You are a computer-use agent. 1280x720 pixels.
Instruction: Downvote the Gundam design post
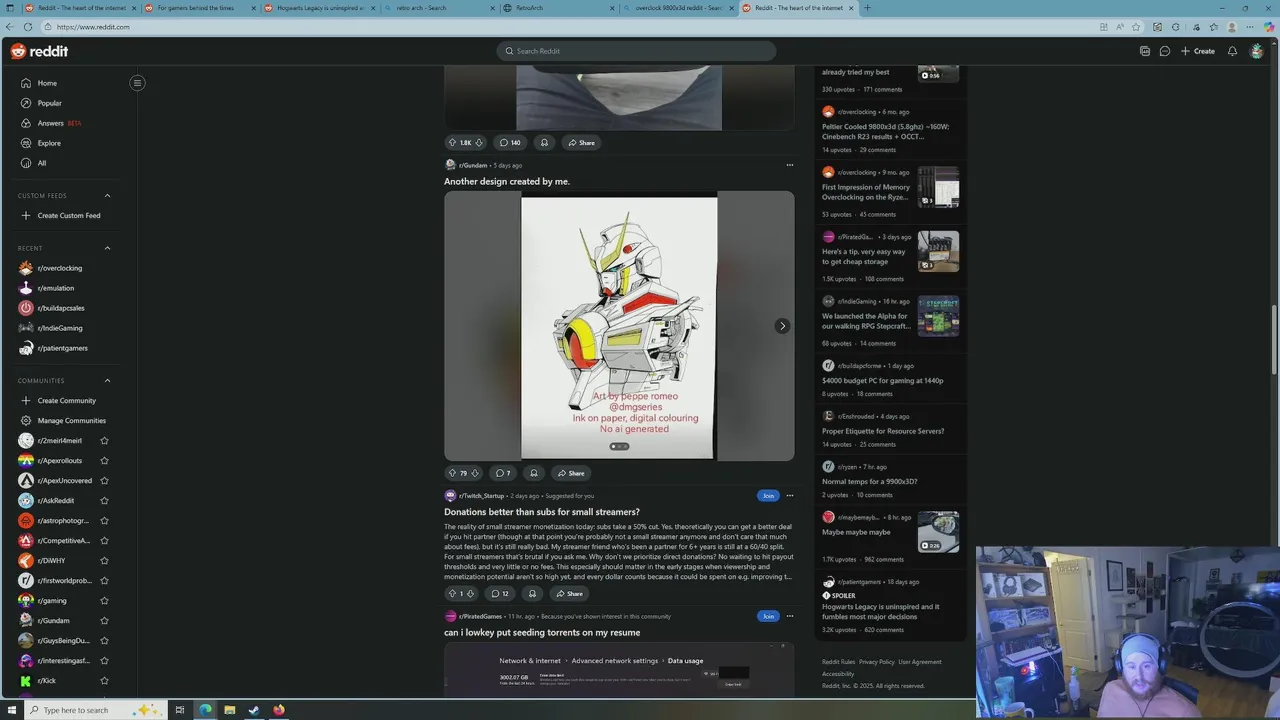pyautogui.click(x=475, y=473)
